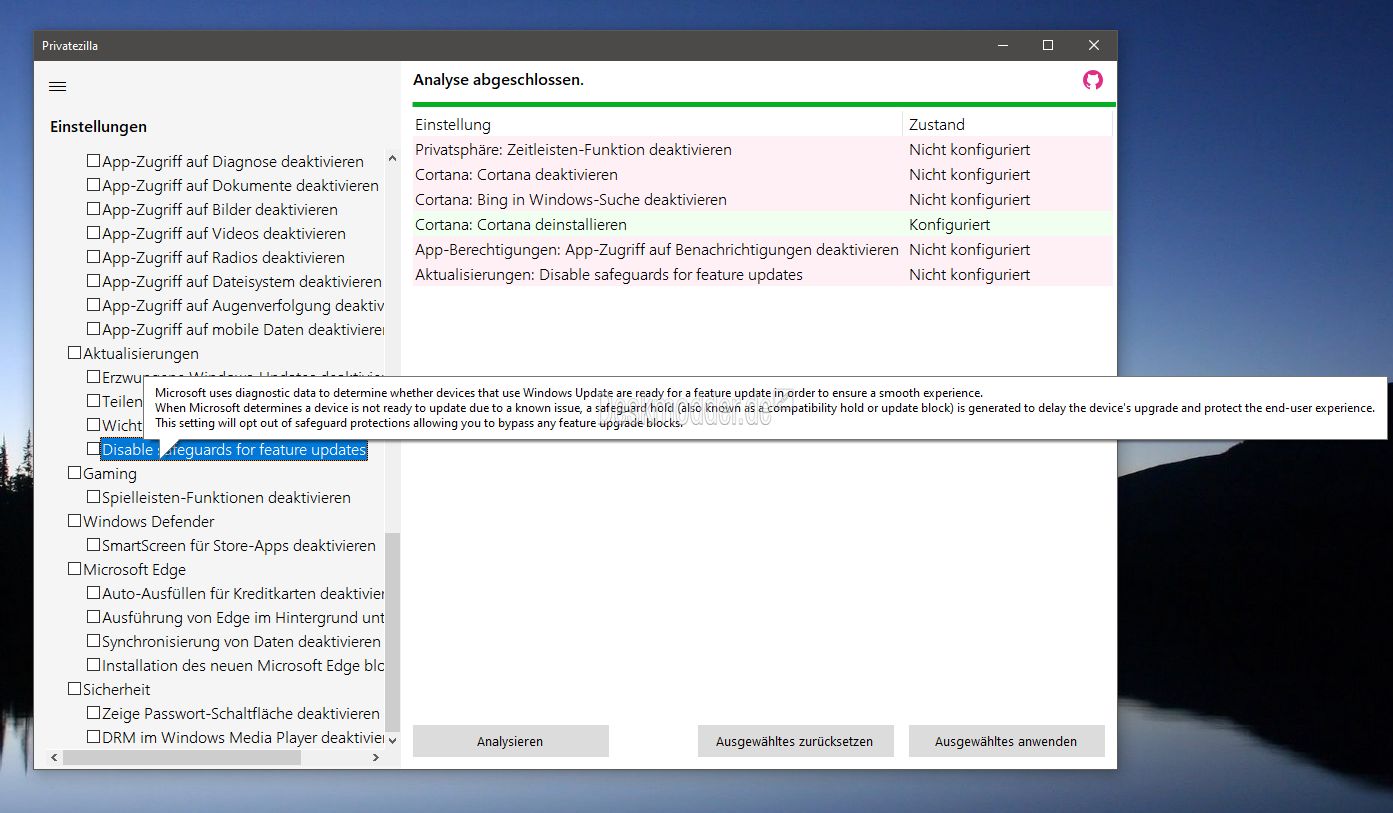Viewport: 1393px width, 813px height.
Task: Check Spielleisten-Funktionen deaktivieren
Action: pyautogui.click(x=93, y=496)
